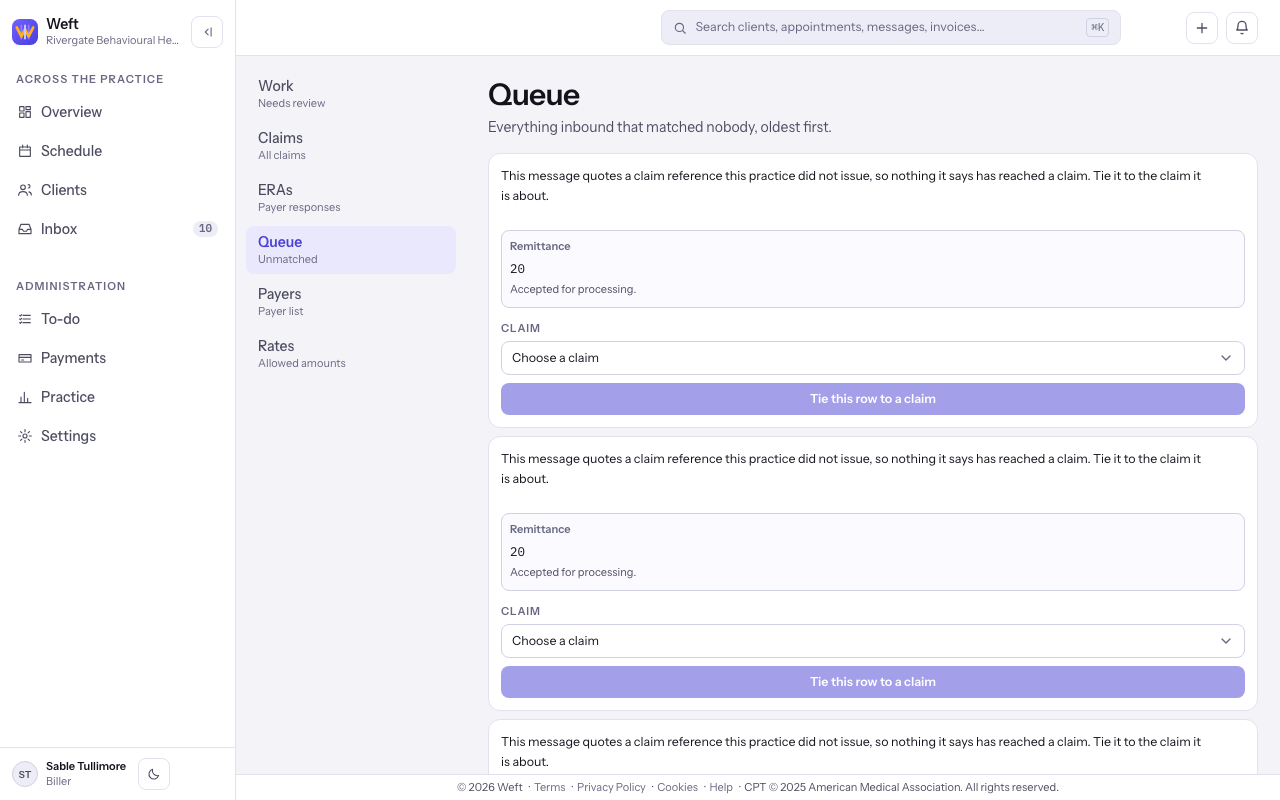Click the Rivergate Behavioural practice name
This screenshot has height=800, width=1280.
112,40
